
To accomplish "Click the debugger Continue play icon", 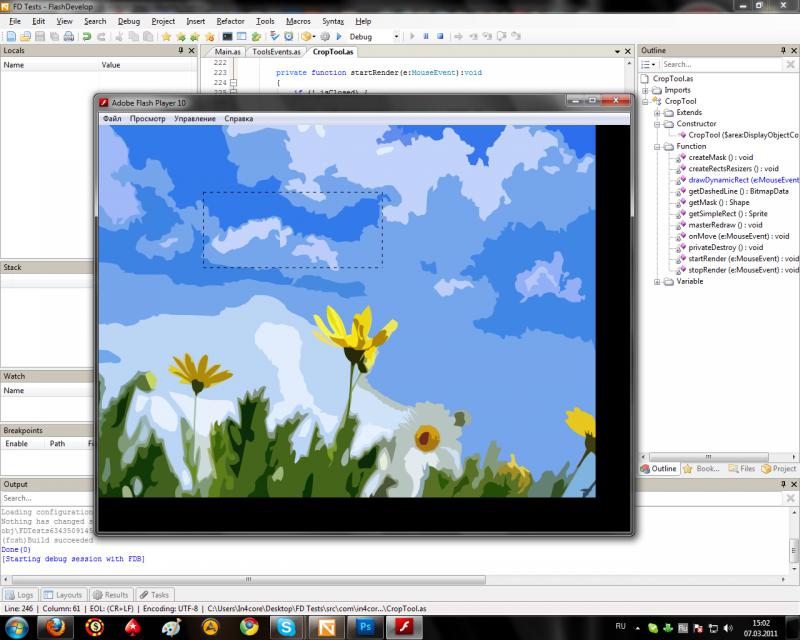I will pos(412,36).
